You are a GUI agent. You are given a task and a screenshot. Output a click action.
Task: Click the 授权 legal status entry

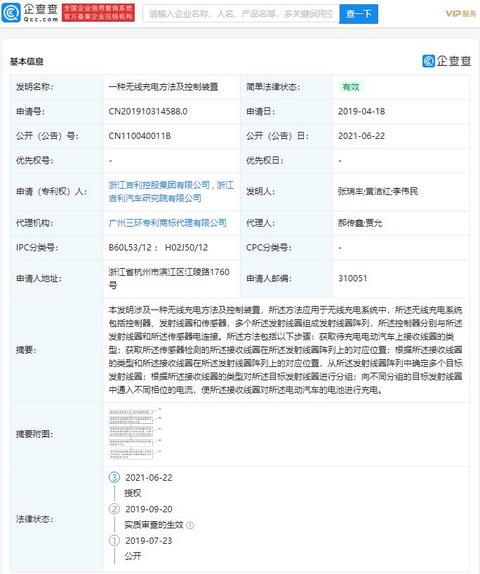click(133, 493)
